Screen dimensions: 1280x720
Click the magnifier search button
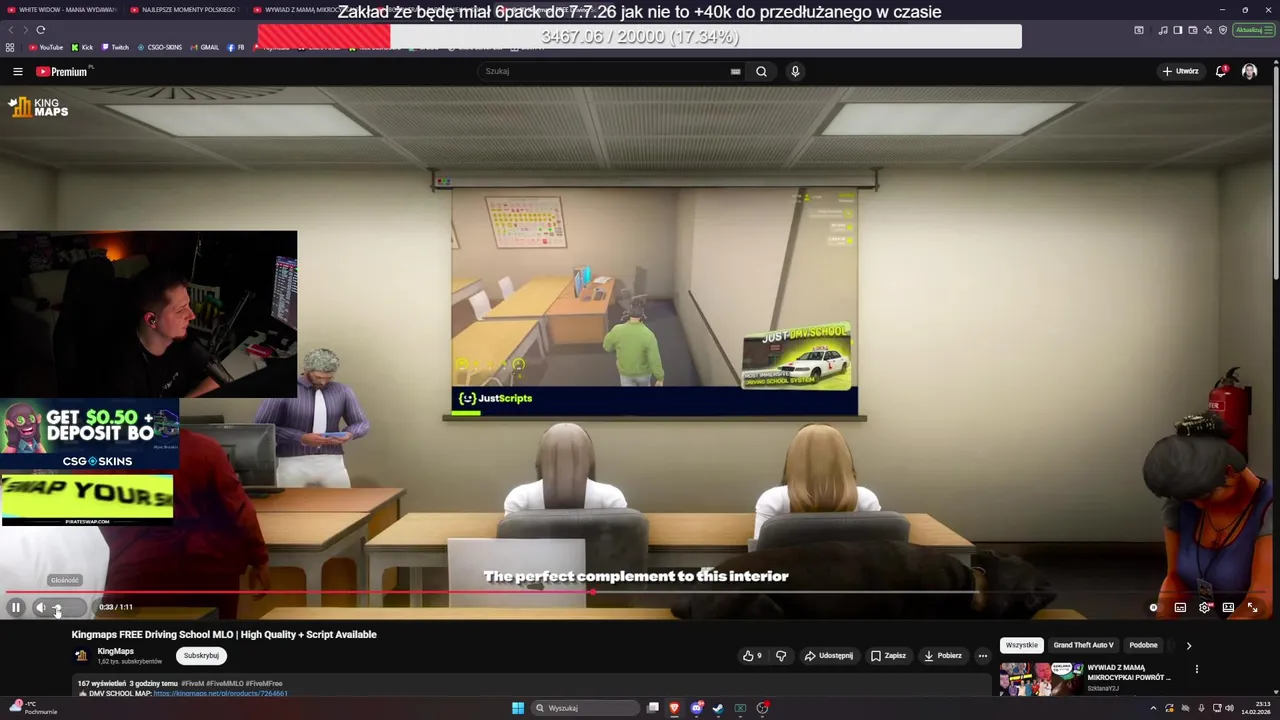click(x=761, y=71)
